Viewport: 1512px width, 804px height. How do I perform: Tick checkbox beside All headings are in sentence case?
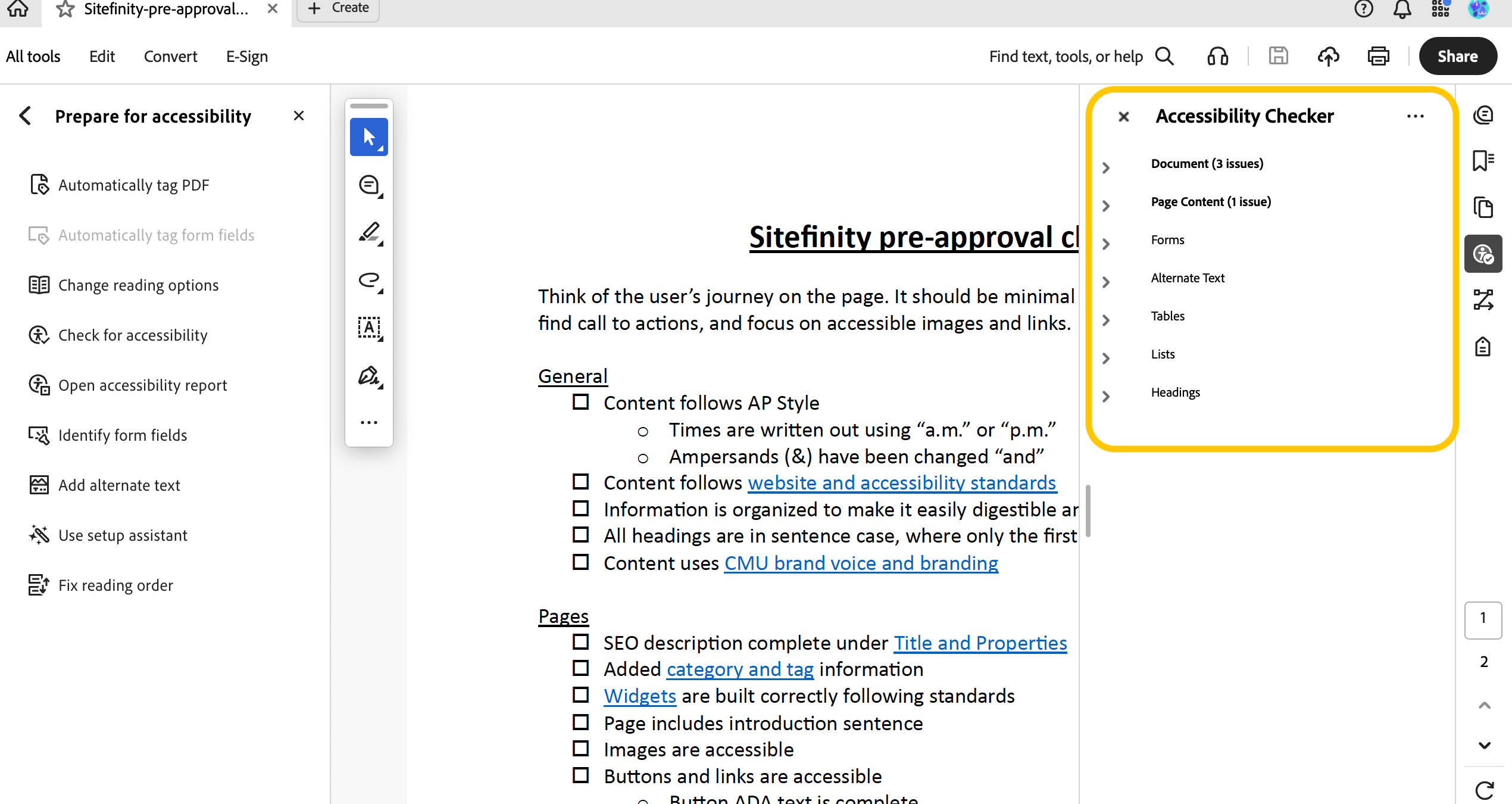581,534
